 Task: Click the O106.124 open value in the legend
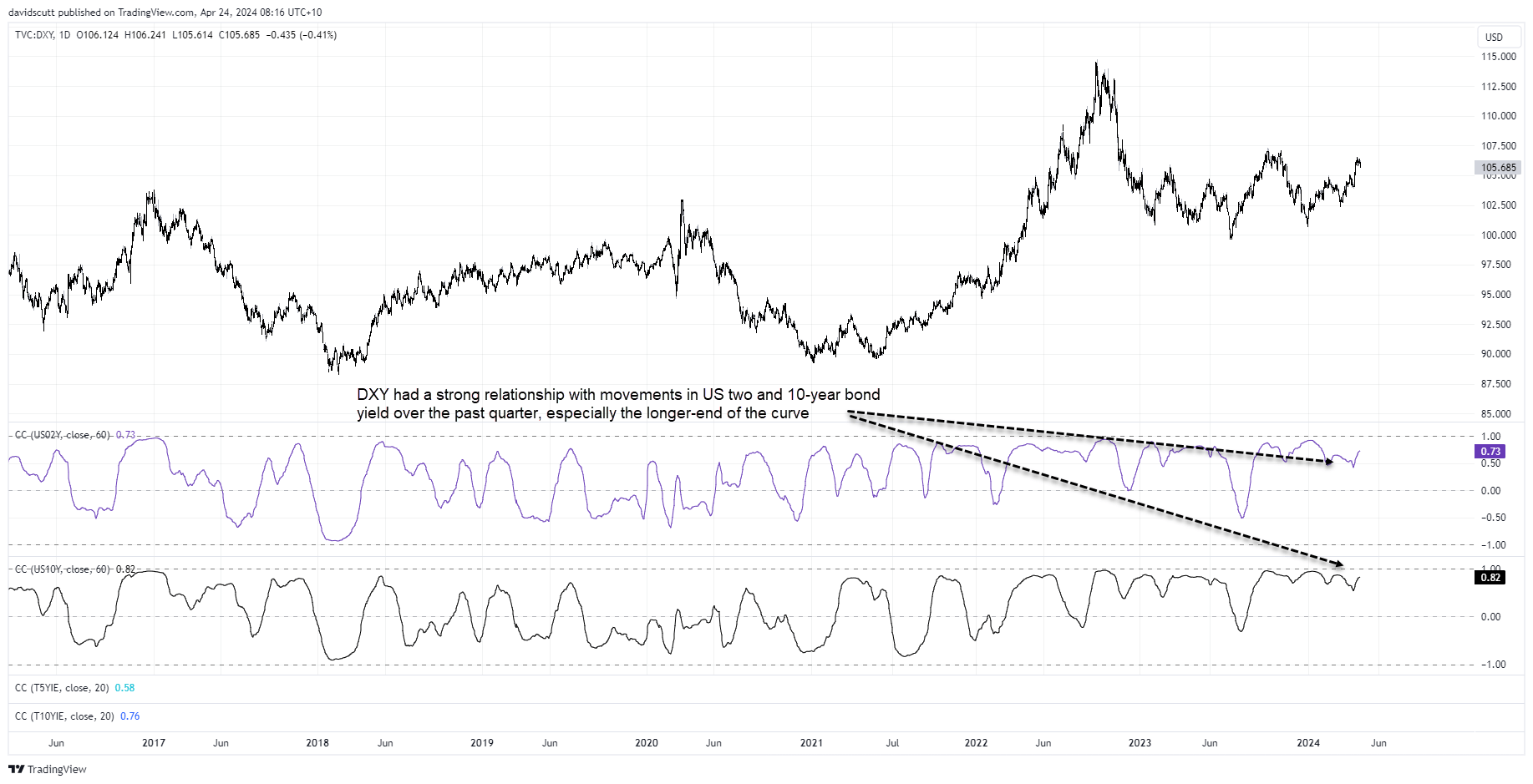click(98, 35)
